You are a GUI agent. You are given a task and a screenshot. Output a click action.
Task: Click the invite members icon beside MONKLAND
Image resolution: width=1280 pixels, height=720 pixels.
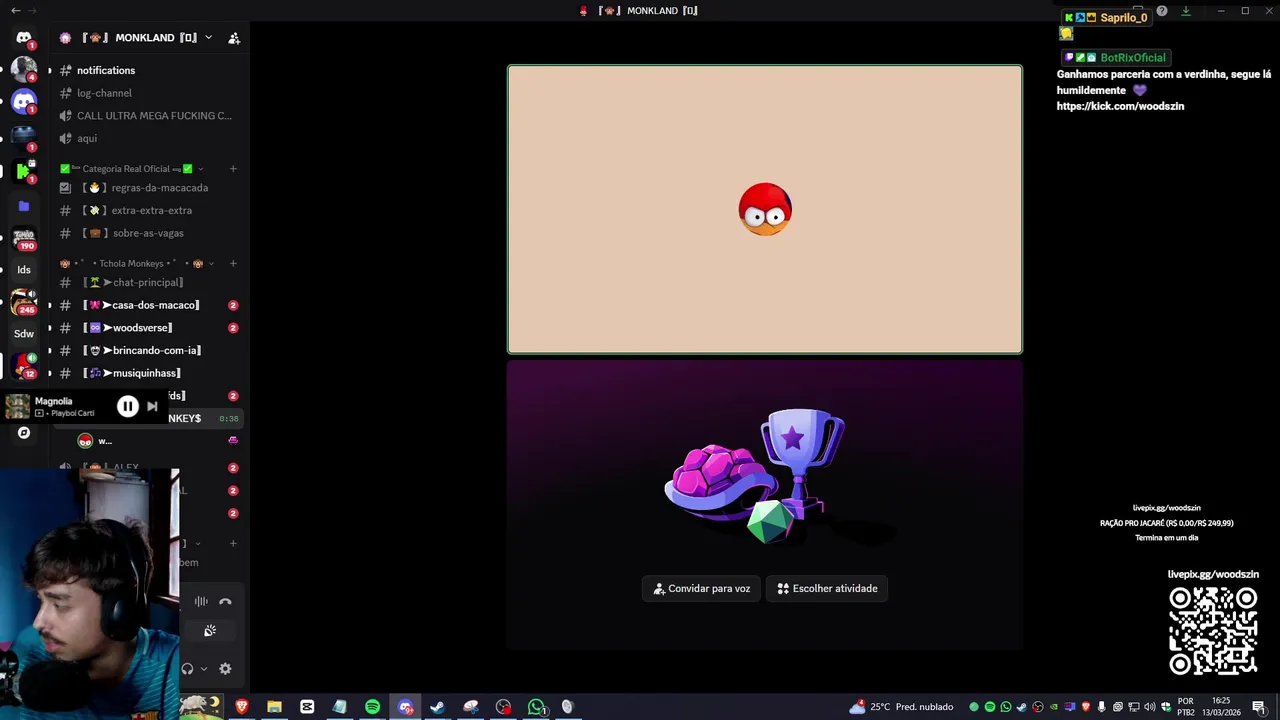click(234, 38)
